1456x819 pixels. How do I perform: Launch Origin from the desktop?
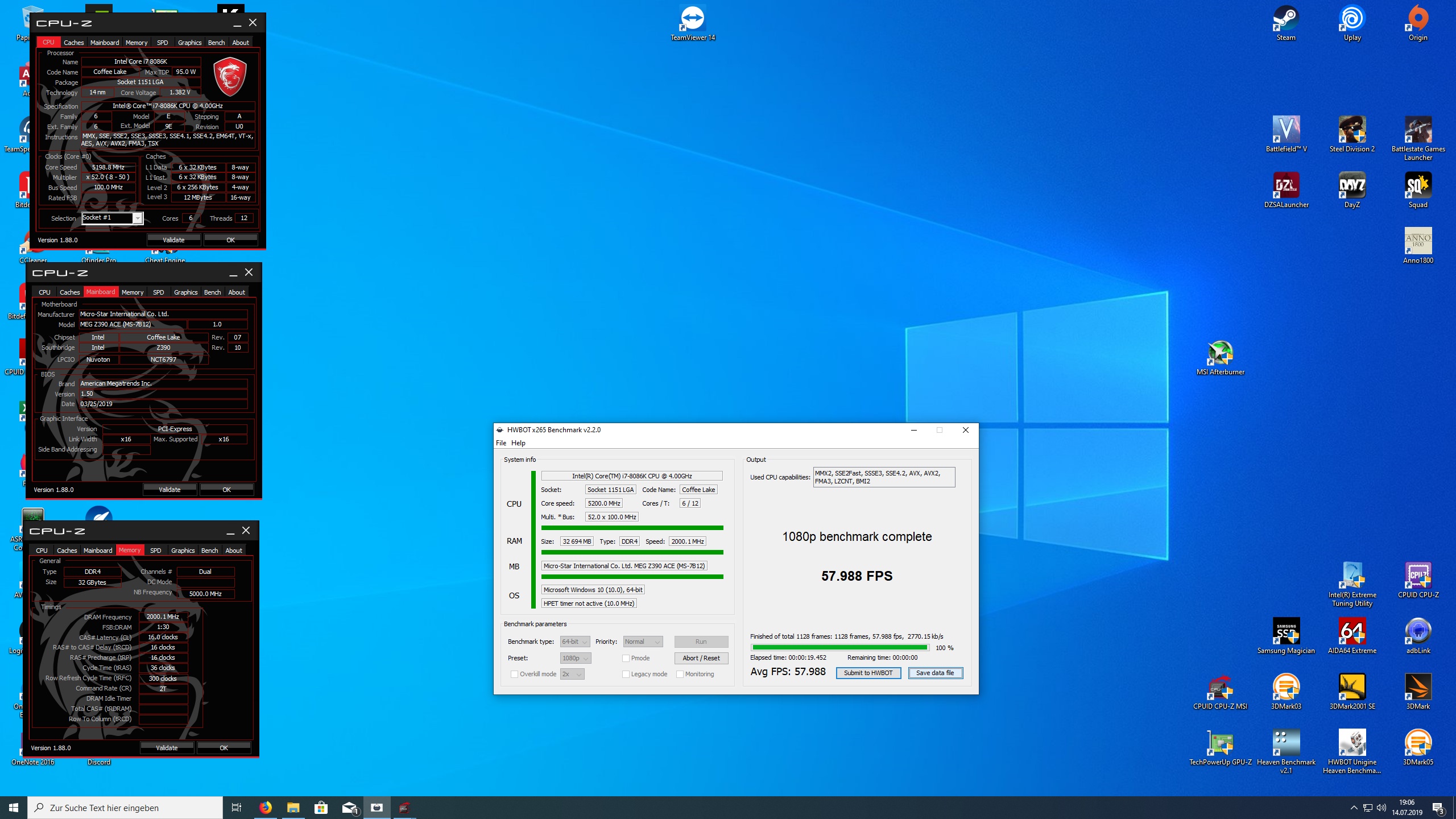tap(1418, 23)
